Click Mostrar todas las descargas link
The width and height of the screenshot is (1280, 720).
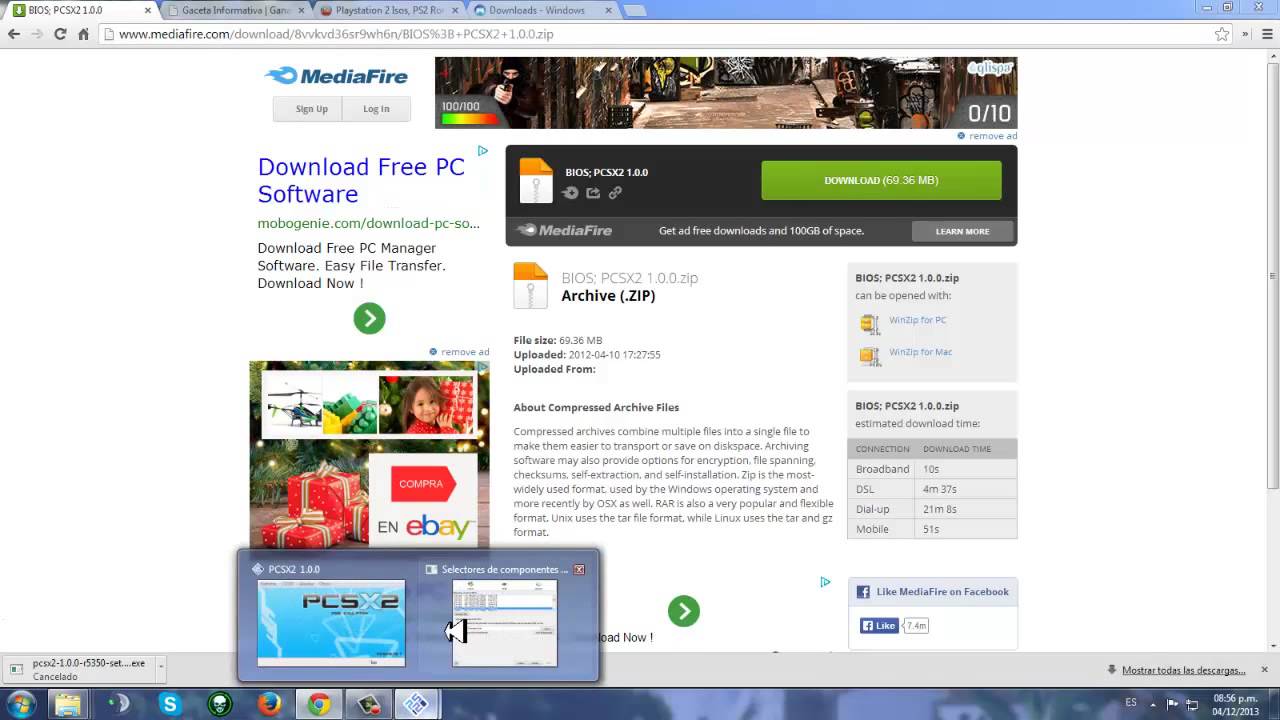[x=1183, y=670]
